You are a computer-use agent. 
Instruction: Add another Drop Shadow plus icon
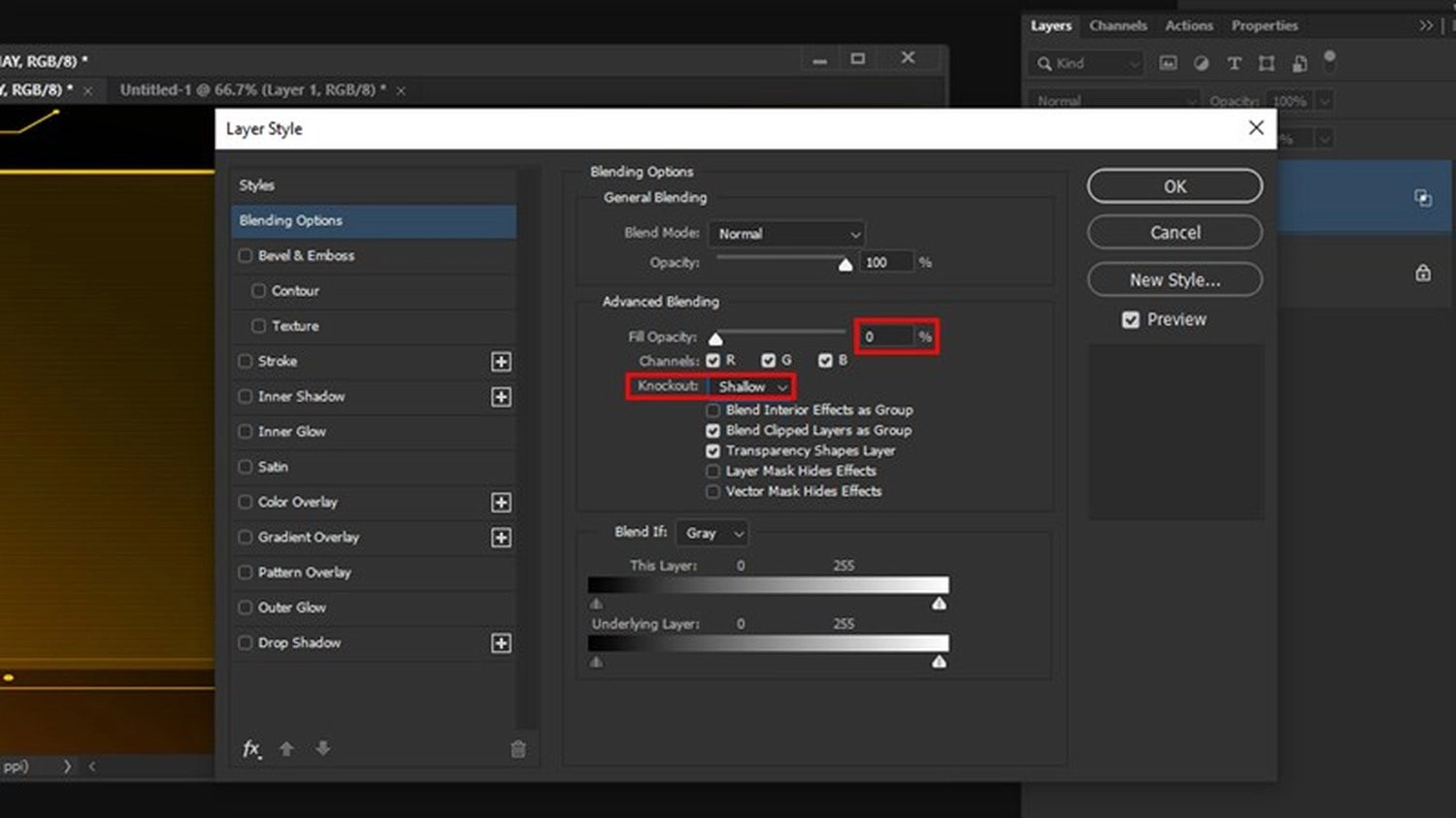[501, 643]
